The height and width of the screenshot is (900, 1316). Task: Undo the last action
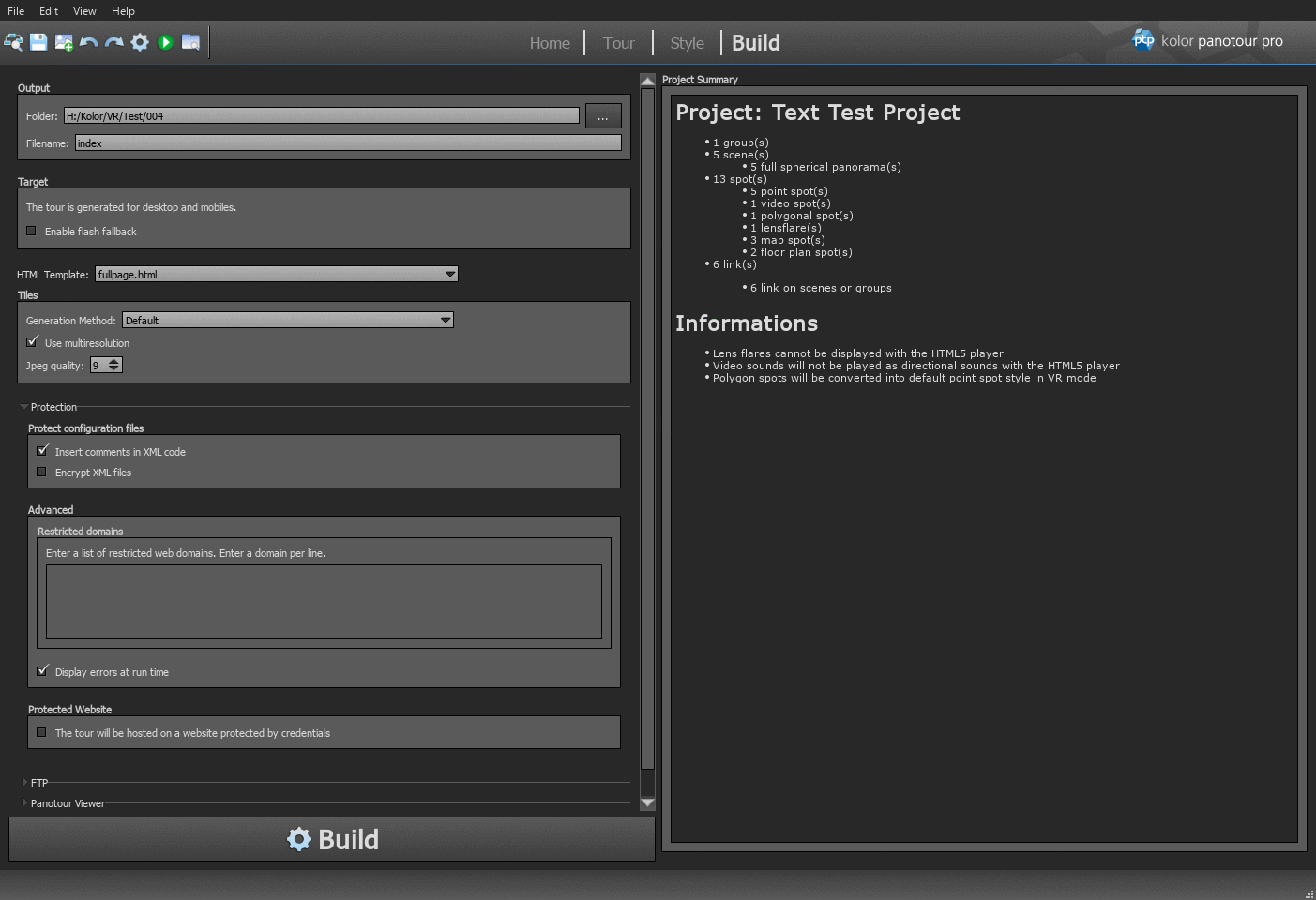[89, 42]
